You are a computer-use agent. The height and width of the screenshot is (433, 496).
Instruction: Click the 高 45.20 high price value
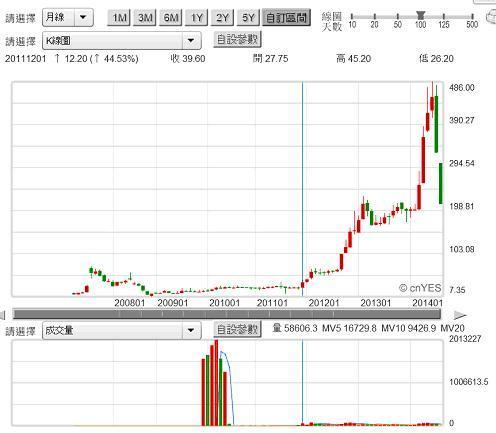pyautogui.click(x=354, y=59)
